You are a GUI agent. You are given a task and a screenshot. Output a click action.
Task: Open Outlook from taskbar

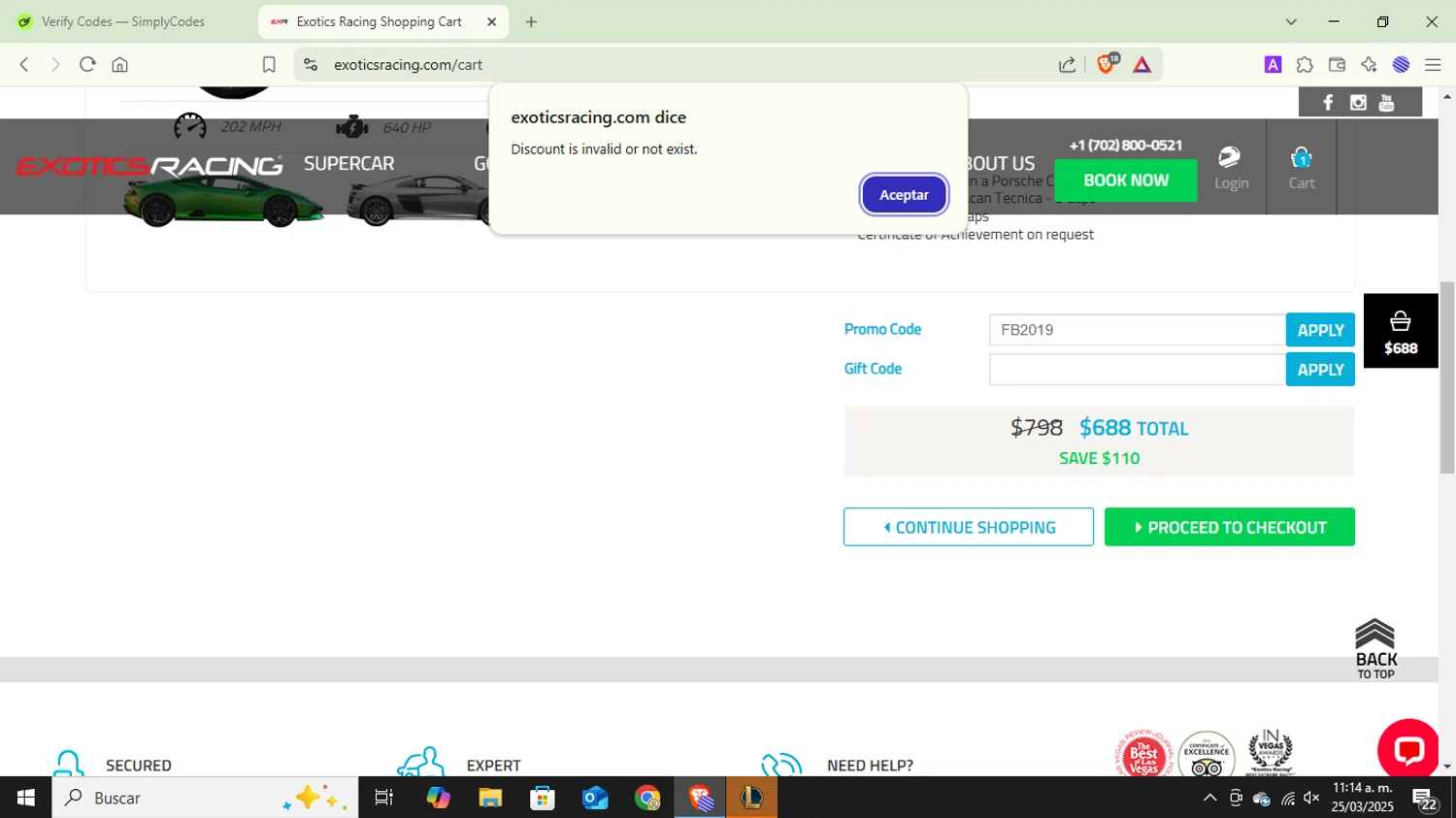pyautogui.click(x=595, y=798)
